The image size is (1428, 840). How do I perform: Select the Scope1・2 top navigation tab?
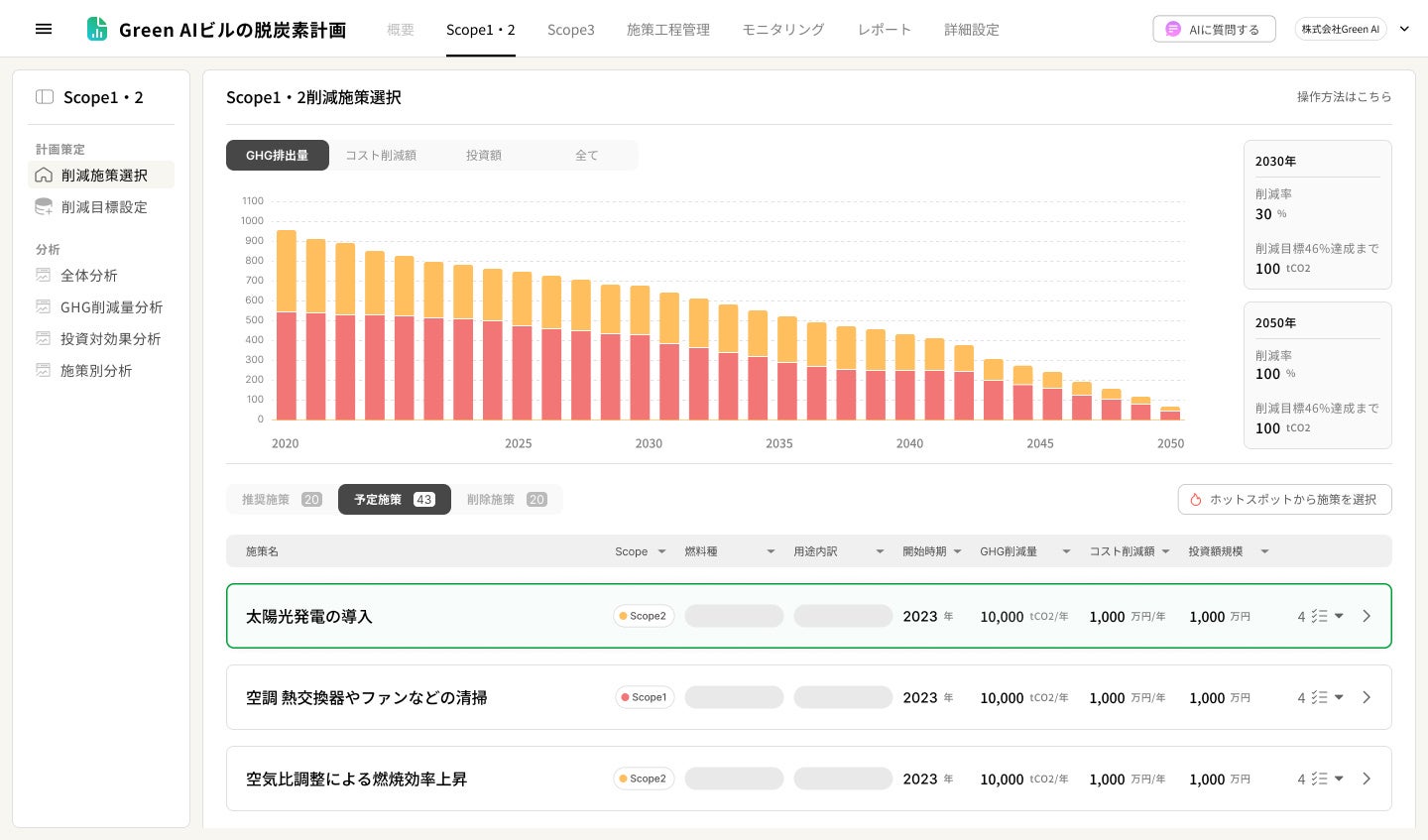click(x=481, y=30)
